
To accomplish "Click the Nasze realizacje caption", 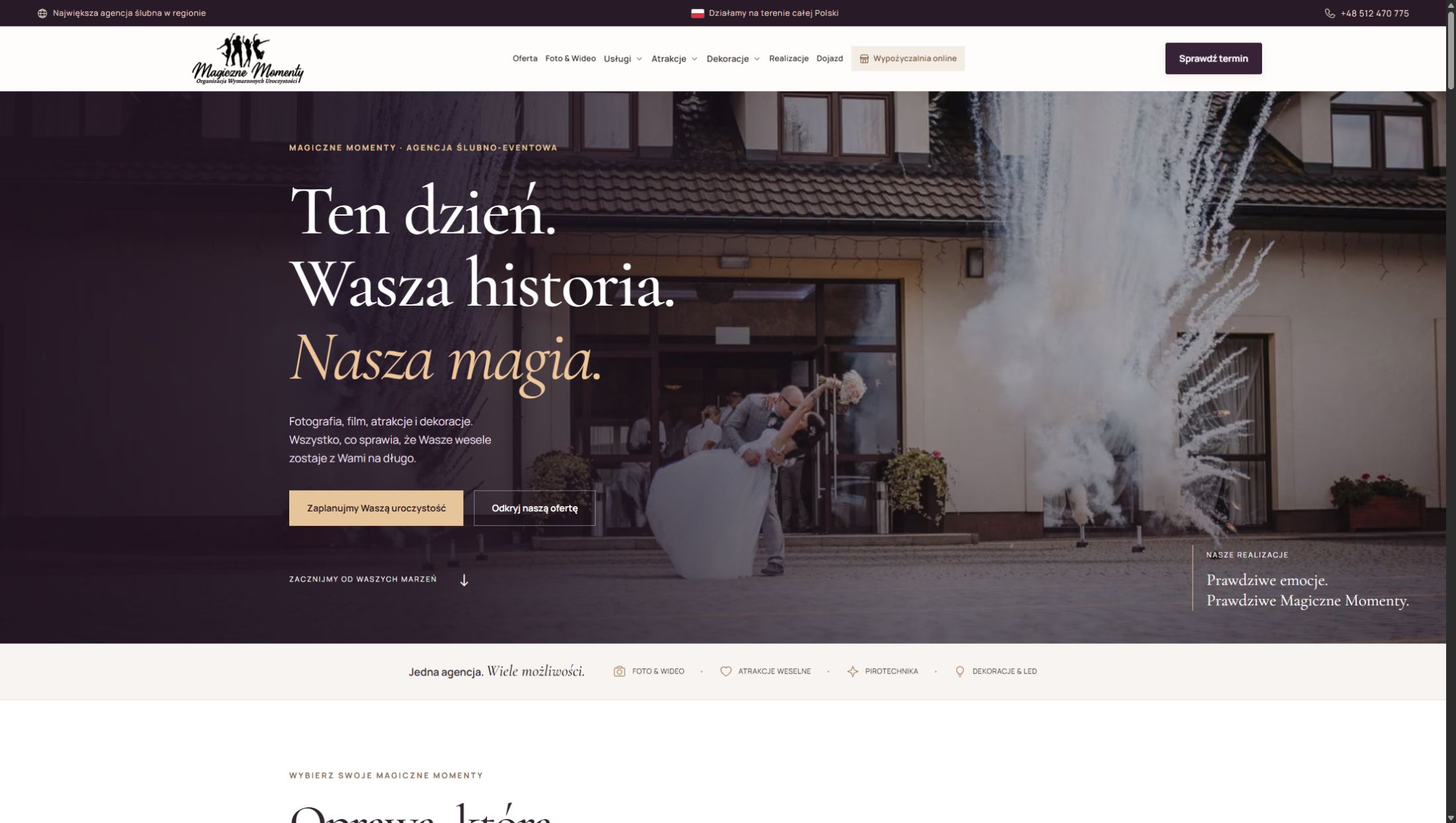I will pyautogui.click(x=1247, y=555).
